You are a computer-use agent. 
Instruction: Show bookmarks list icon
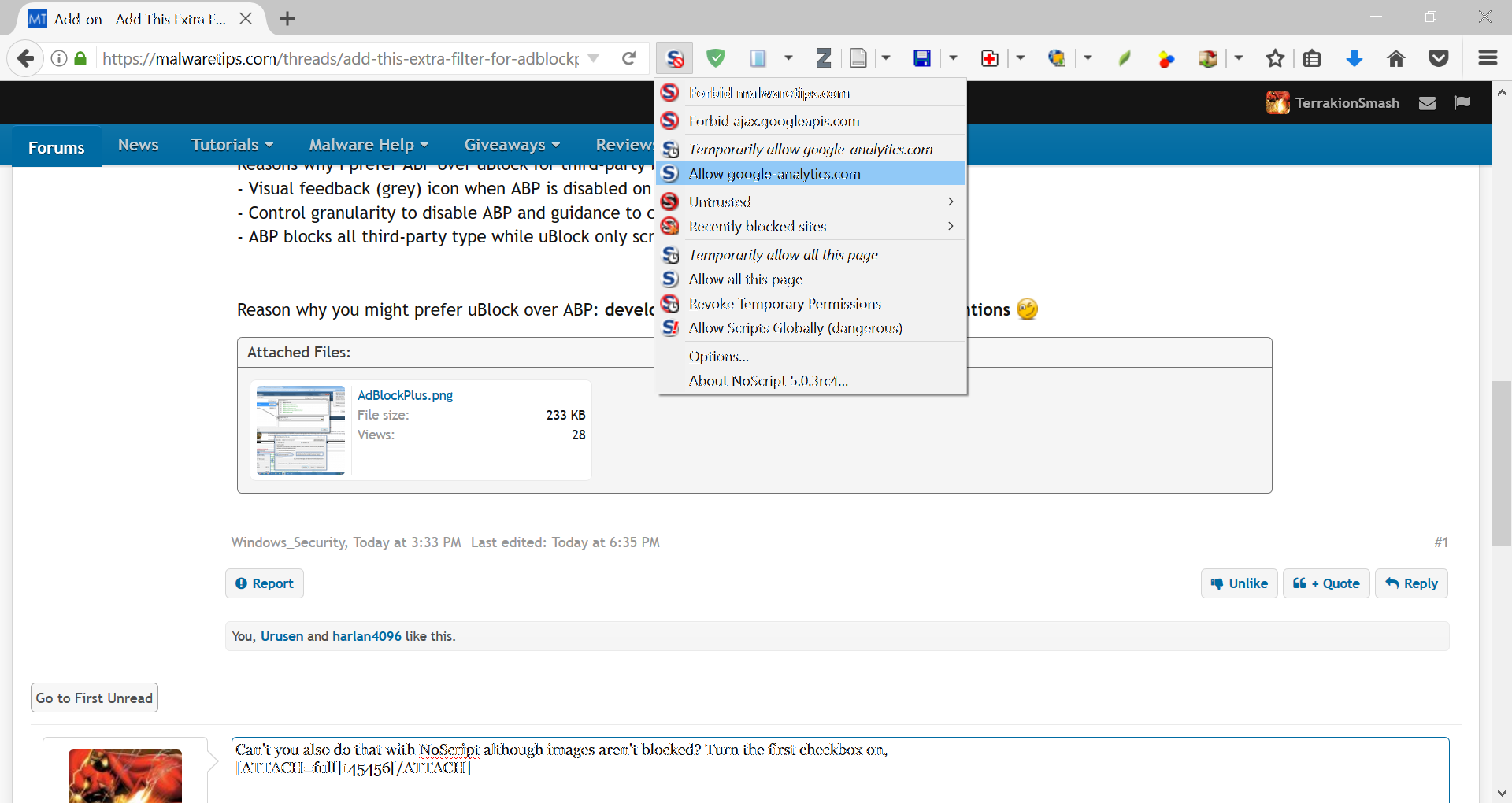pyautogui.click(x=1312, y=58)
